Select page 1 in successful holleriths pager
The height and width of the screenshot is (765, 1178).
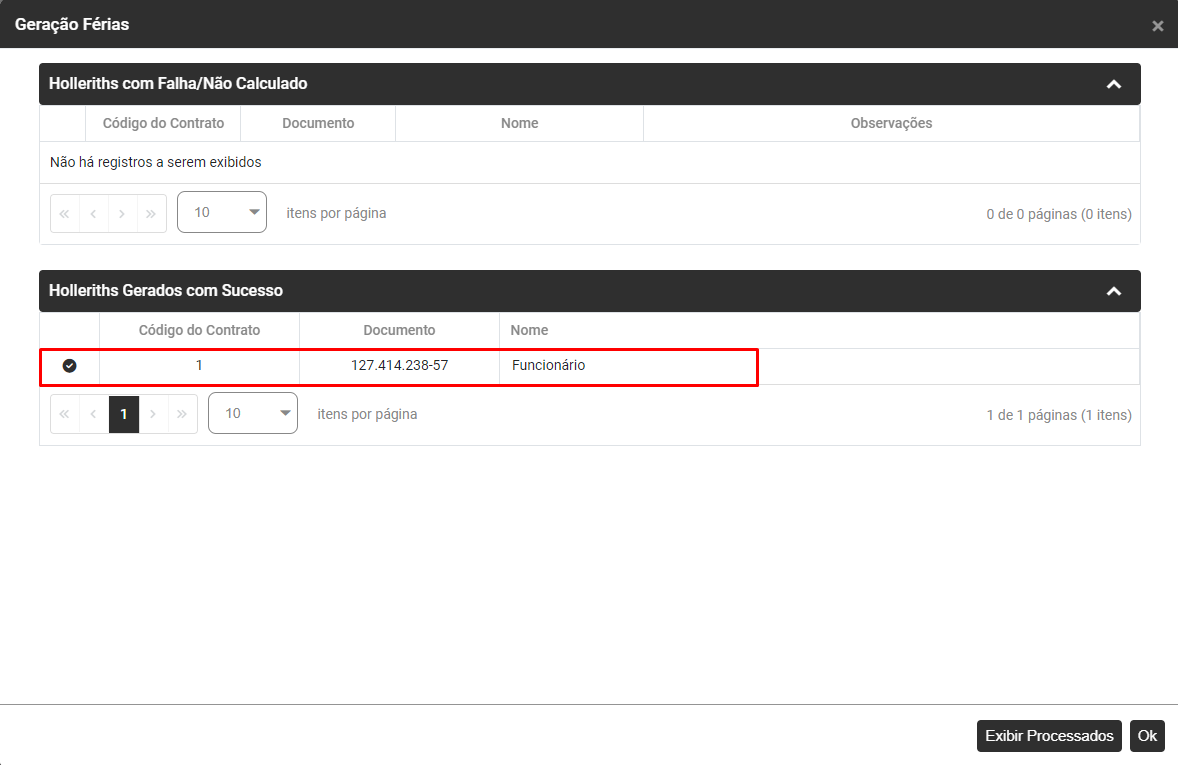pos(124,414)
